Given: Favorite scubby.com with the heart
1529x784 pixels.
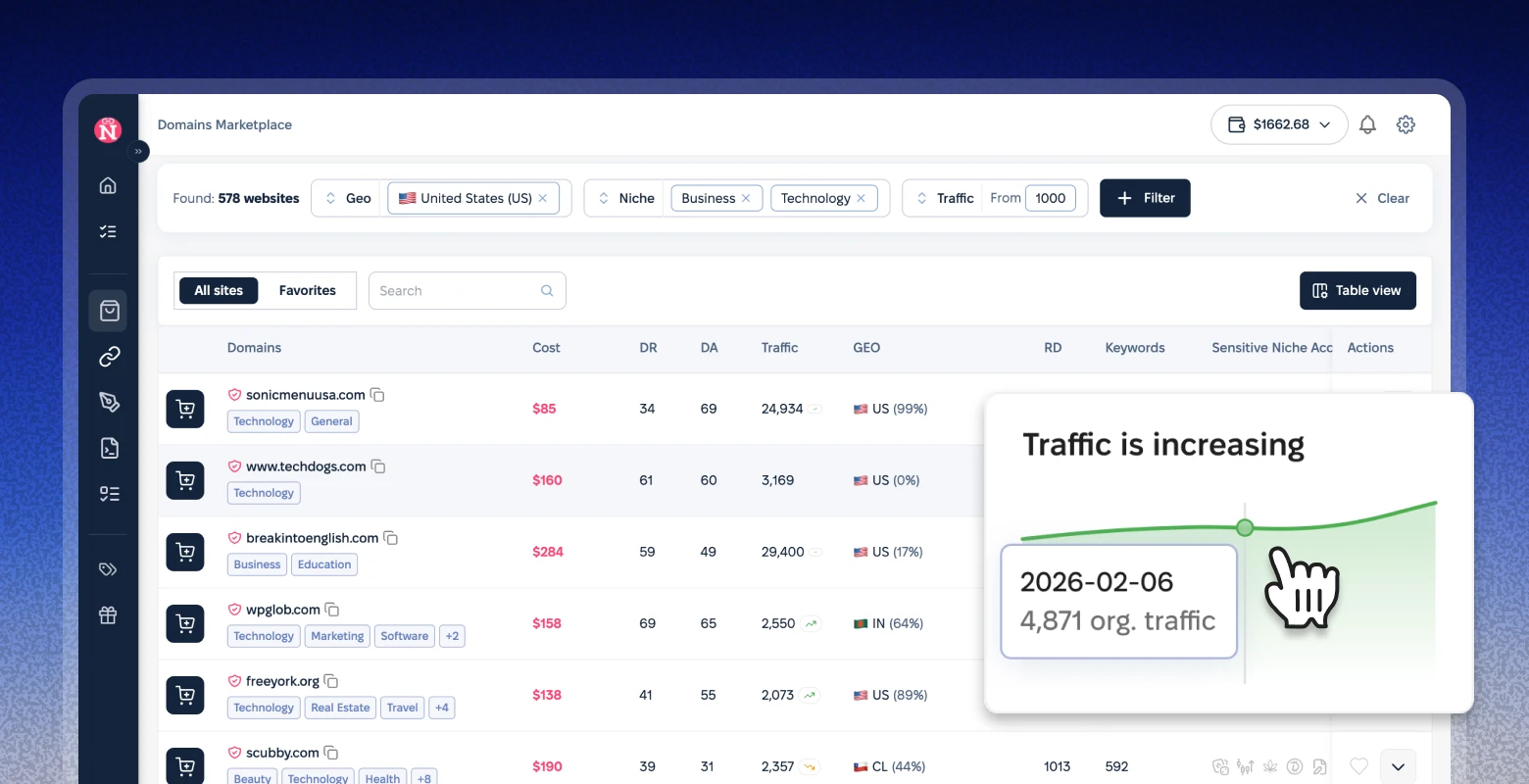Looking at the screenshot, I should [x=1358, y=766].
